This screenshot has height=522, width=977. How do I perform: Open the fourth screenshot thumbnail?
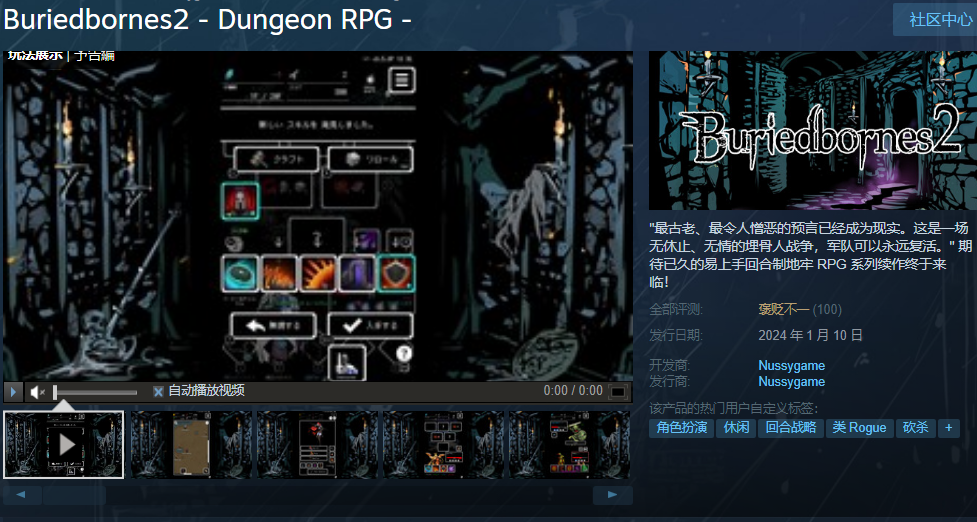click(x=443, y=445)
